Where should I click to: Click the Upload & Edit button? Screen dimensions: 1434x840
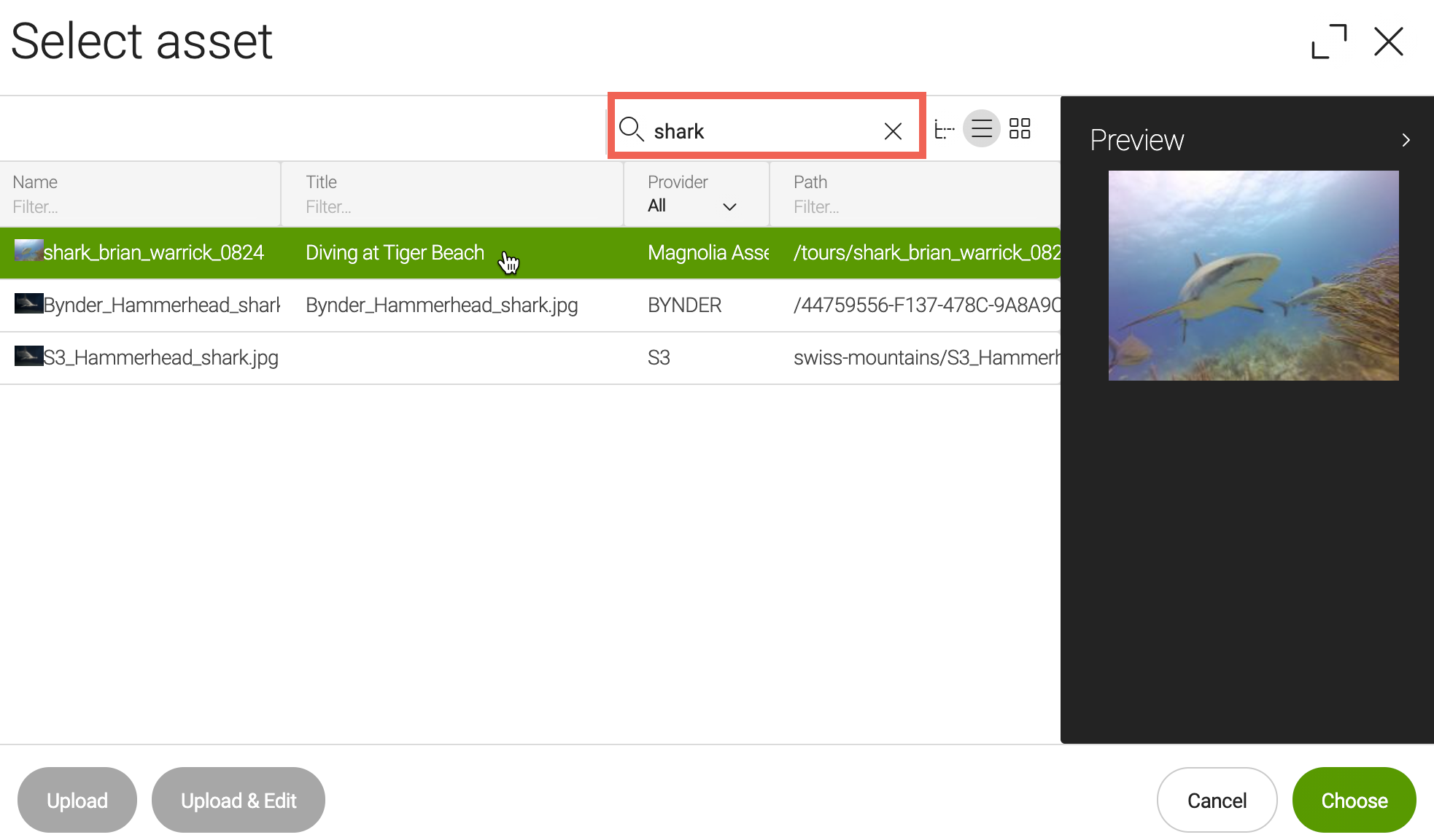click(x=239, y=800)
